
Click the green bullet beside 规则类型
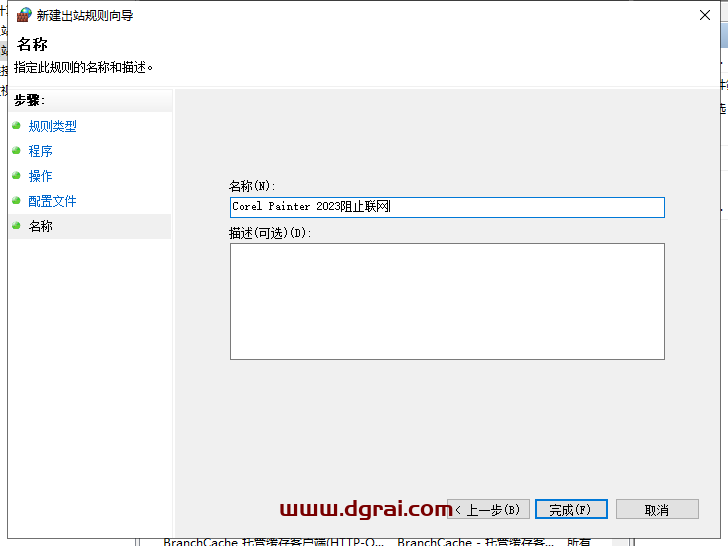coord(16,125)
